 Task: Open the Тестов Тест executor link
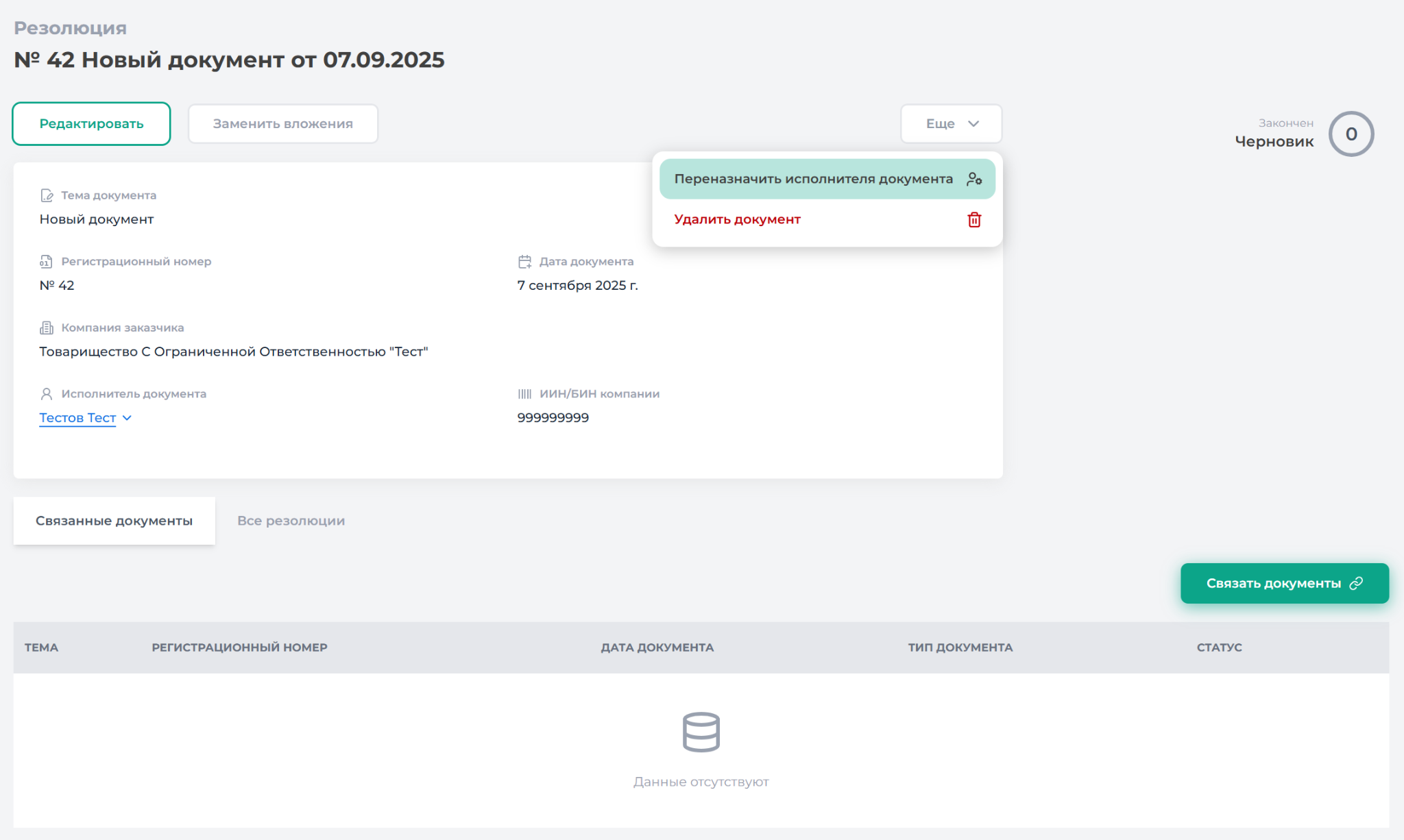tap(77, 418)
